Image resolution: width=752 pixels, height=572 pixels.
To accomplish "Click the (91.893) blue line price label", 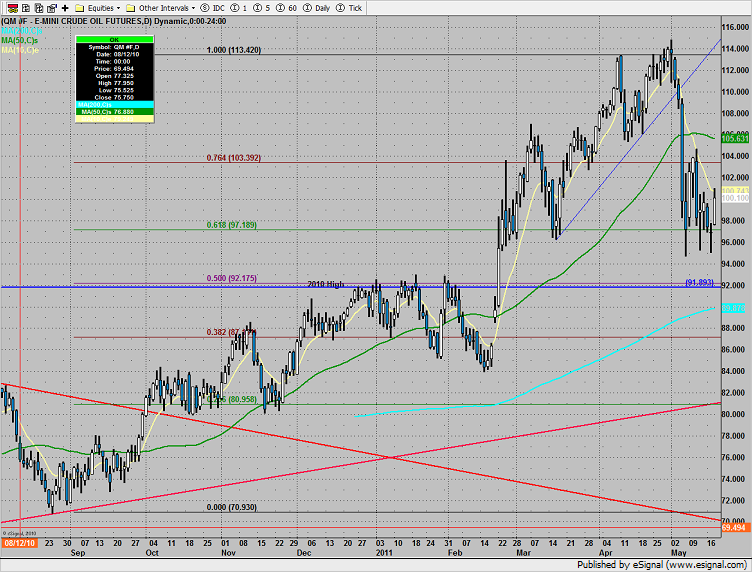I will coord(699,282).
